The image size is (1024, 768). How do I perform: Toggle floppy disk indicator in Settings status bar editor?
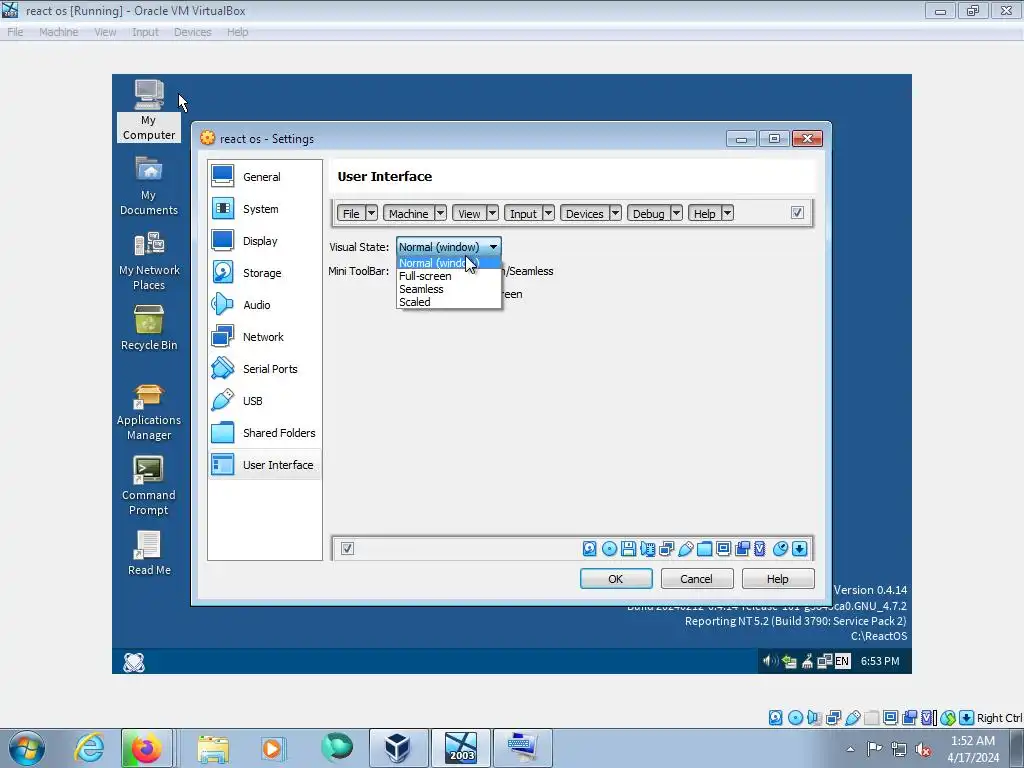pyautogui.click(x=628, y=549)
